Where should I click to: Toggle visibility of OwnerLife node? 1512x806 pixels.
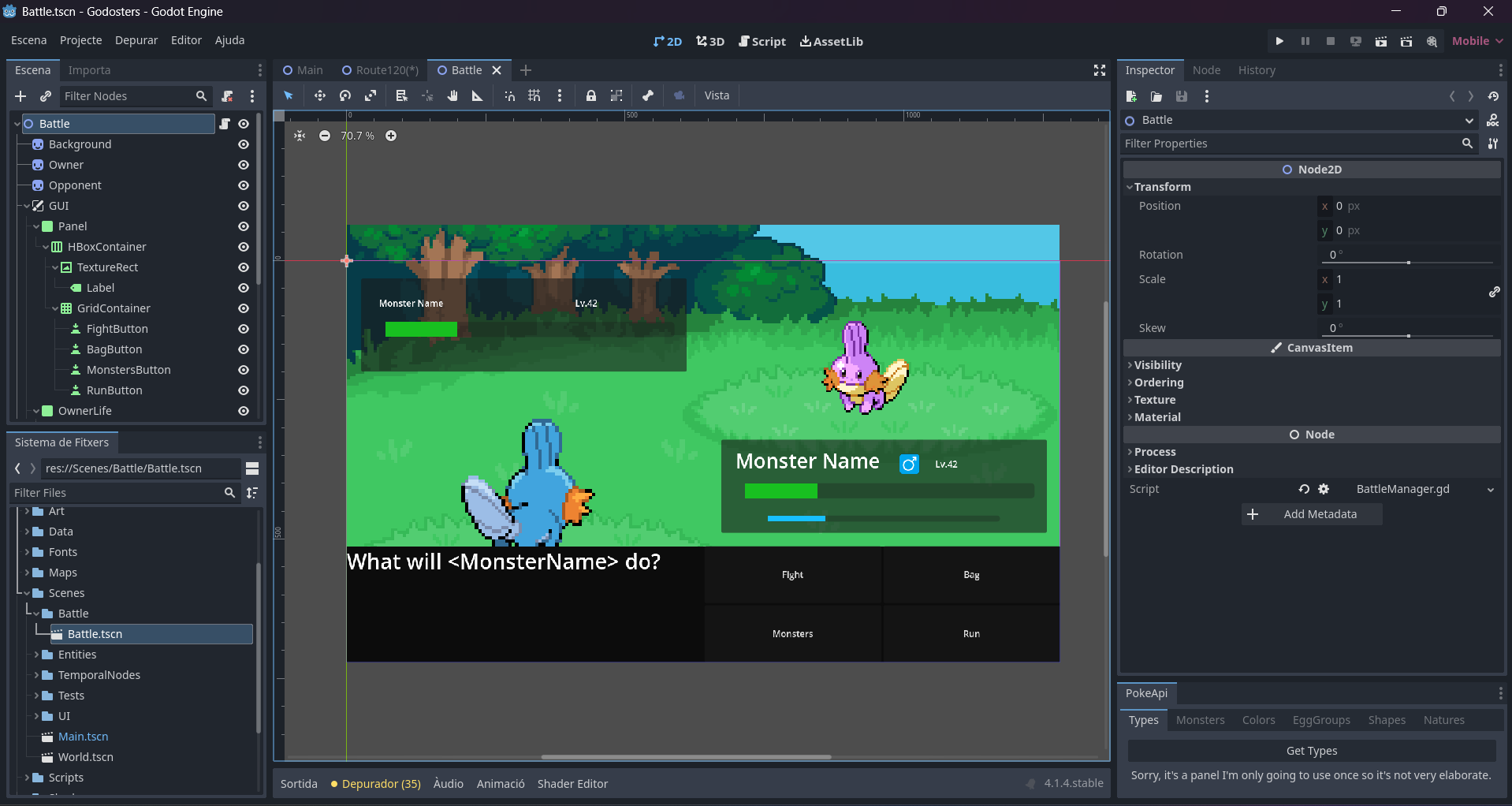pos(244,411)
